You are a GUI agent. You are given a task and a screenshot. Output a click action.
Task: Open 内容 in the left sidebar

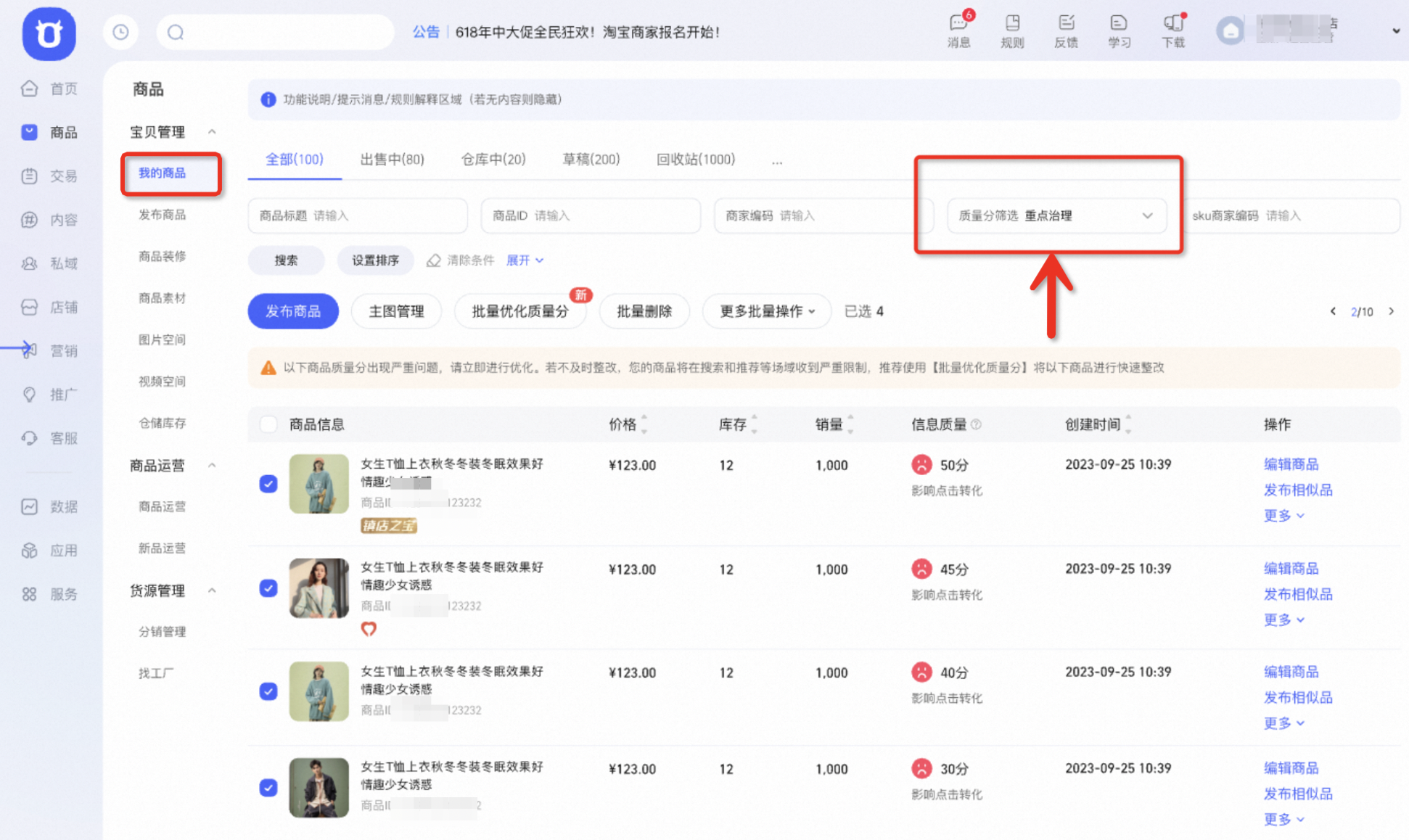tap(49, 220)
